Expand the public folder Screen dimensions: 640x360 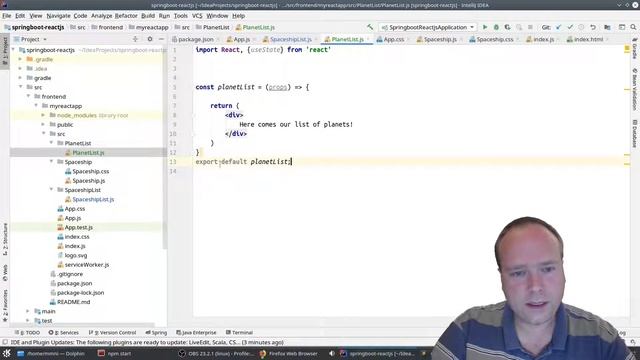(43, 124)
